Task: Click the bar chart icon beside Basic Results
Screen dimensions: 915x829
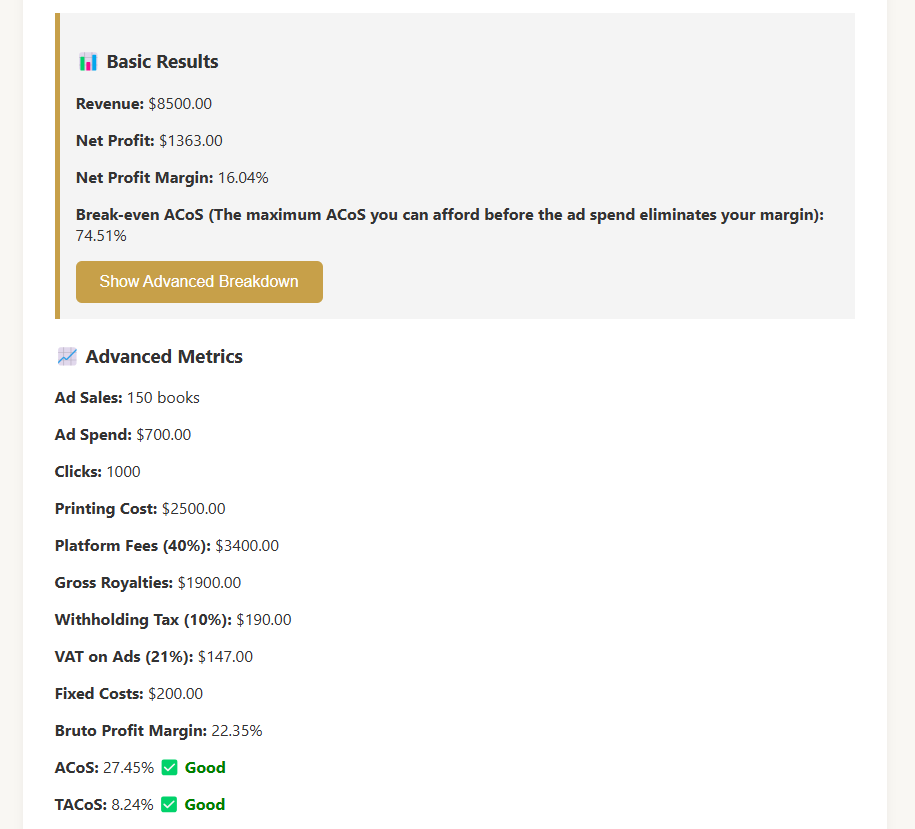Action: [x=88, y=62]
